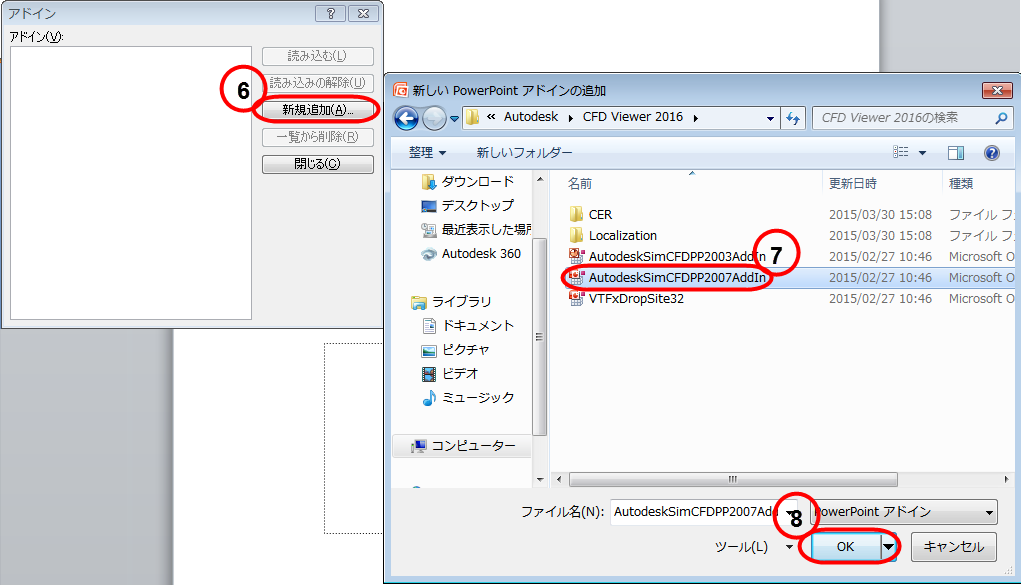
Task: Click the forward arrow navigation button
Action: [434, 119]
